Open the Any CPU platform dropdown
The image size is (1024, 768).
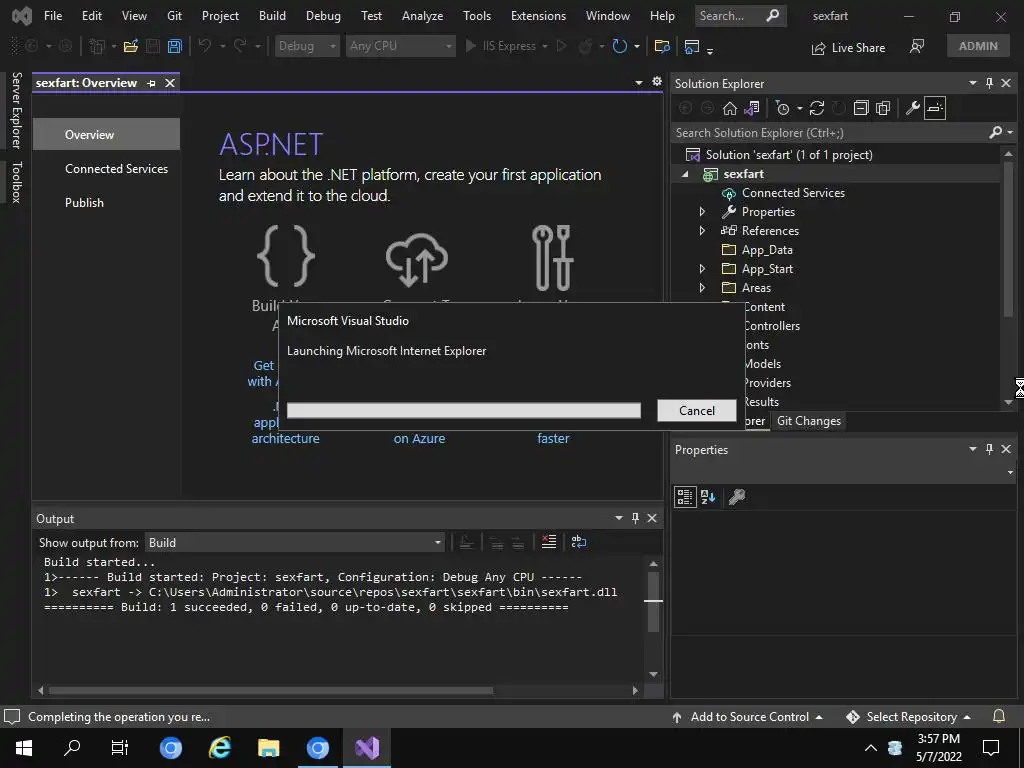click(400, 46)
